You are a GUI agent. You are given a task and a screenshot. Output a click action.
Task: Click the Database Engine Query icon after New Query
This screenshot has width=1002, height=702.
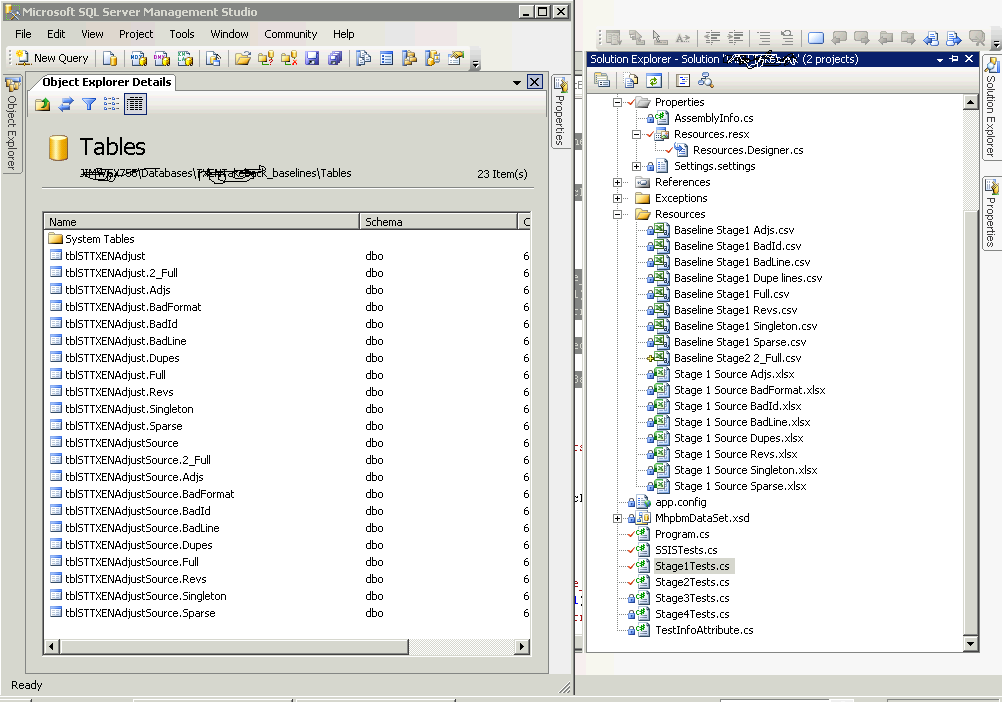click(110, 58)
